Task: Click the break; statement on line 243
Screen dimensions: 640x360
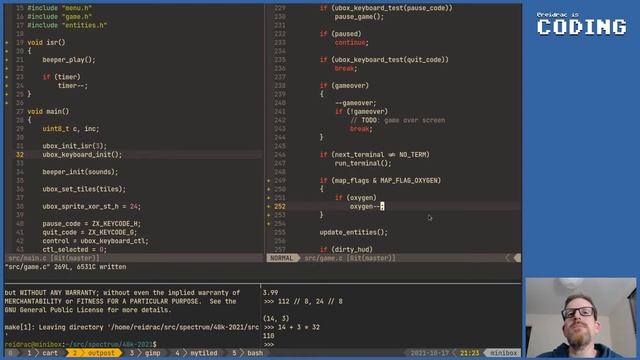Action: [361, 129]
